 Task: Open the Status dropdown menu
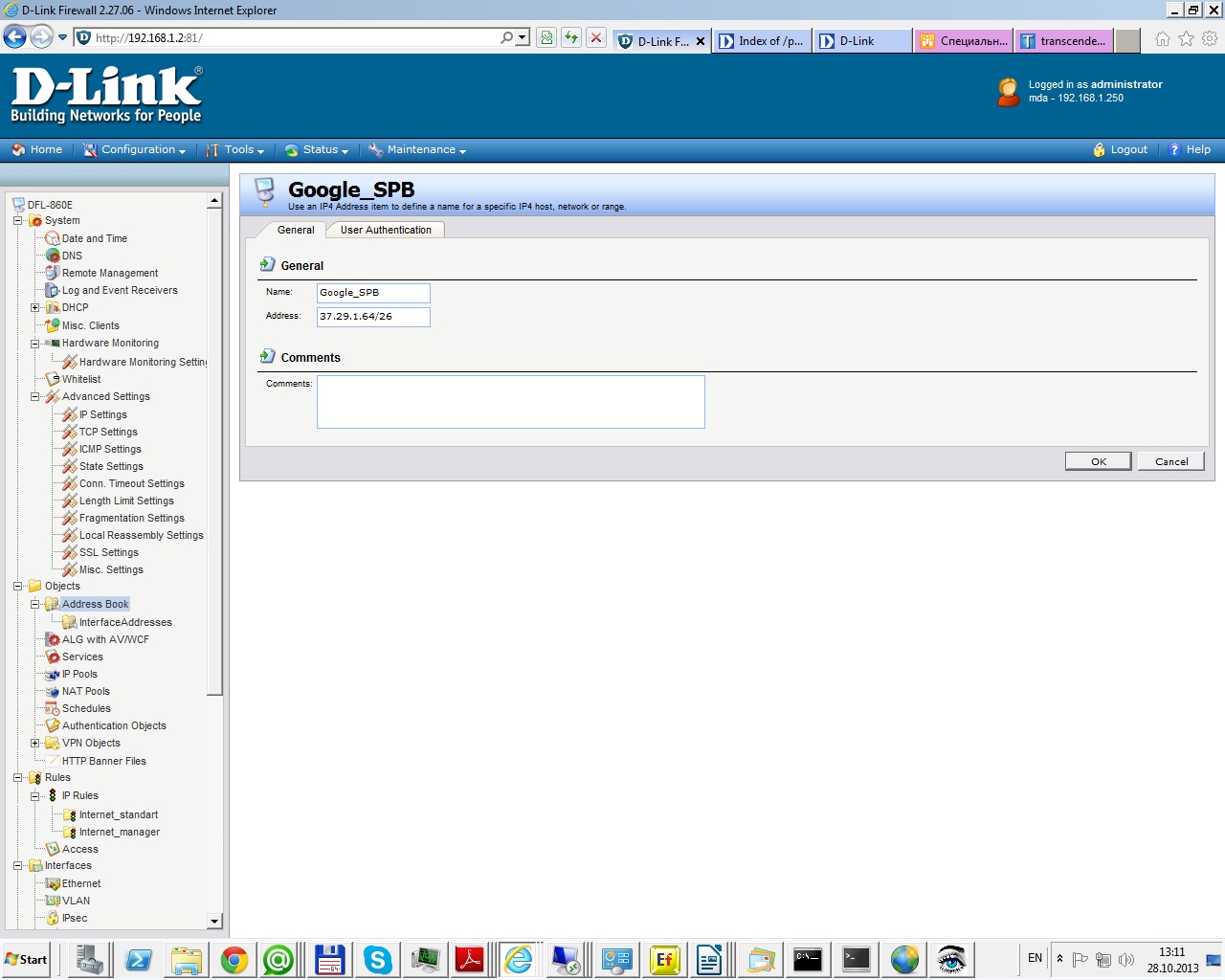click(x=317, y=150)
